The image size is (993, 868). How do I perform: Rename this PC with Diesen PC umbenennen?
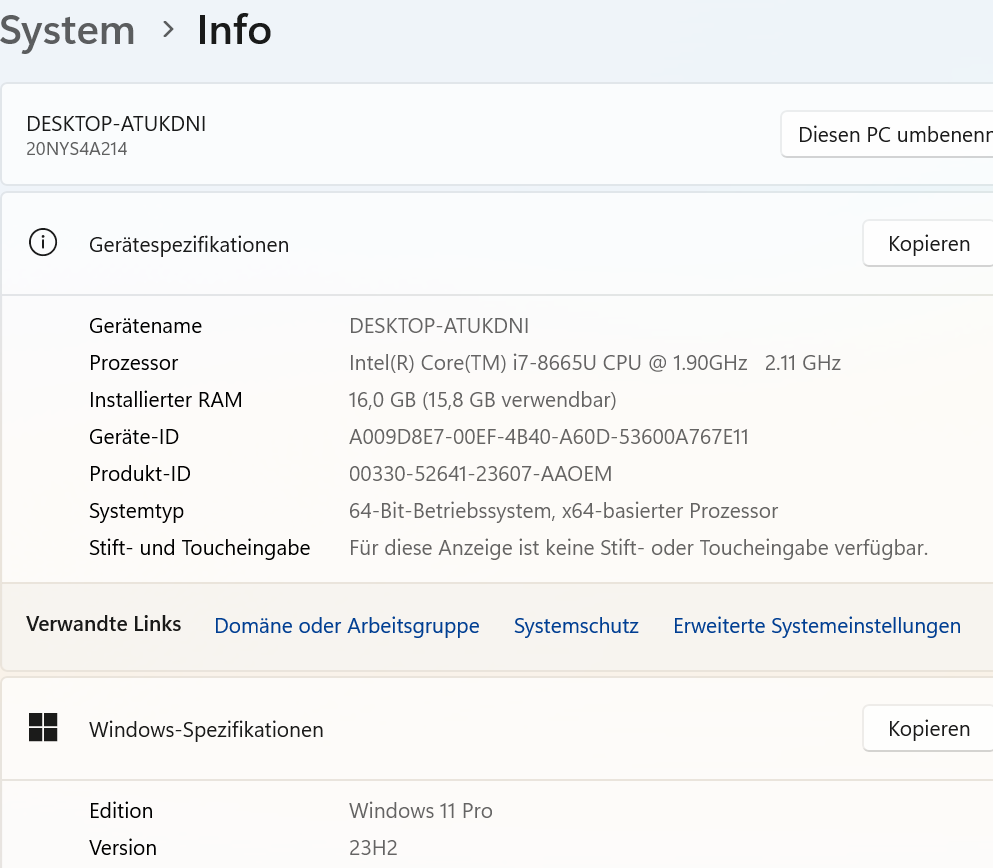click(887, 134)
